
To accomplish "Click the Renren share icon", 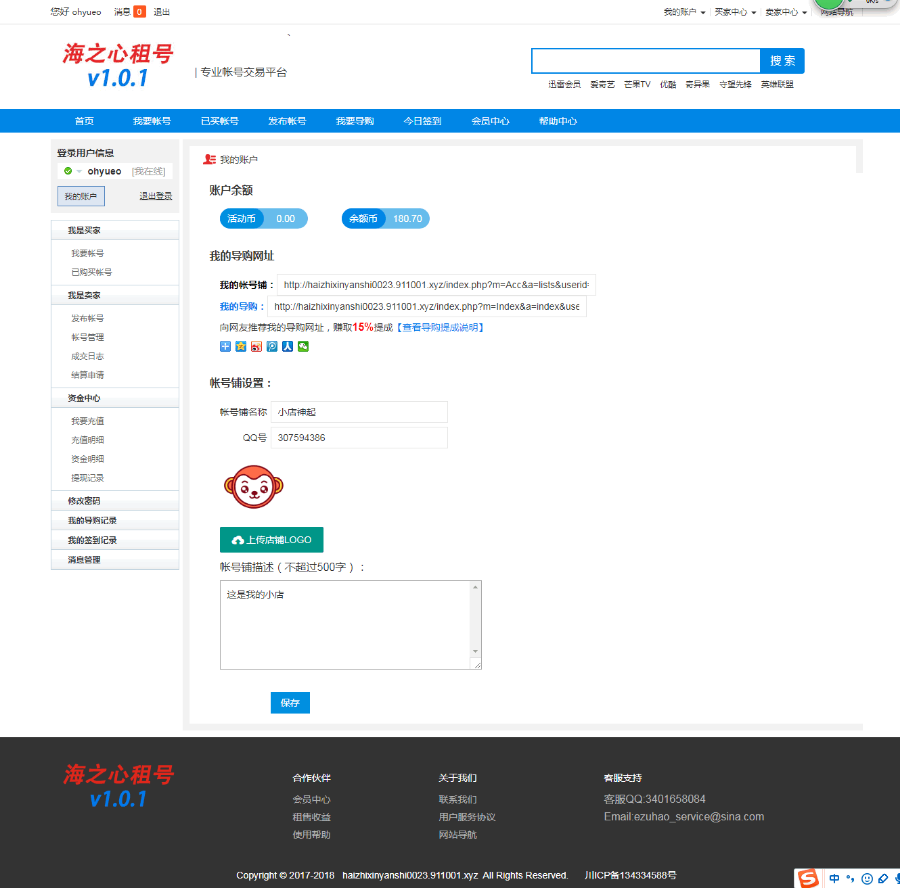I will tap(289, 346).
